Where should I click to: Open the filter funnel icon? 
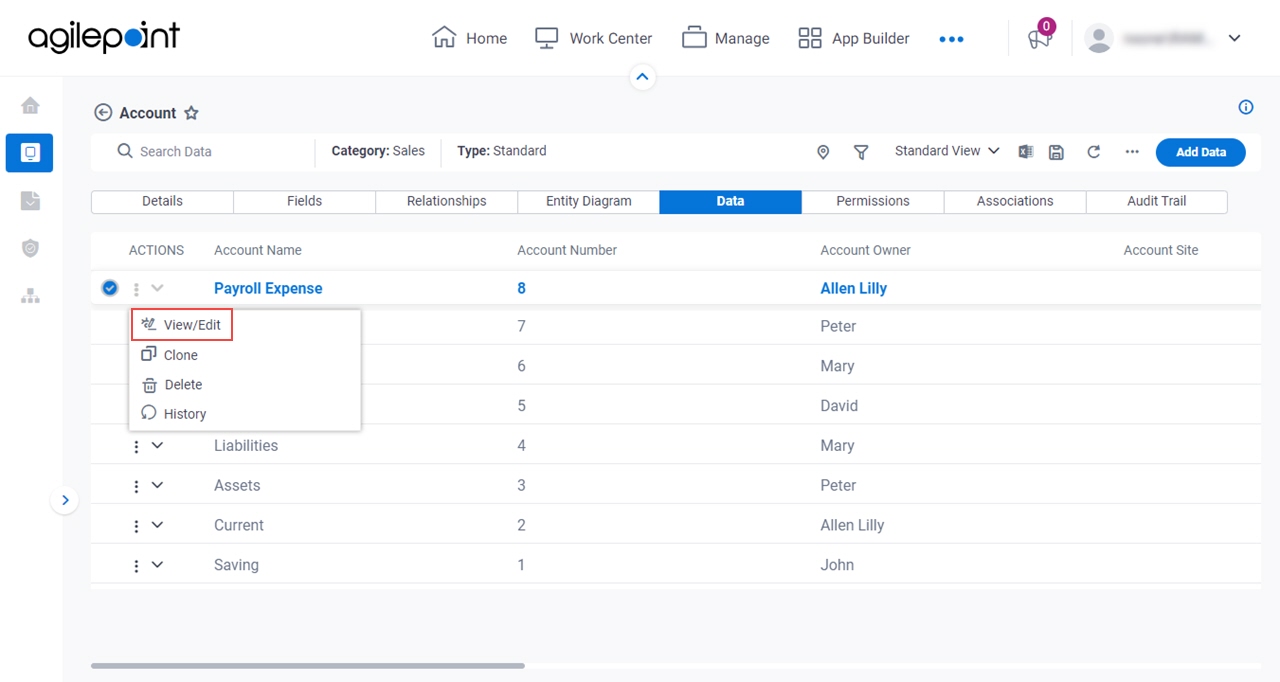tap(861, 152)
